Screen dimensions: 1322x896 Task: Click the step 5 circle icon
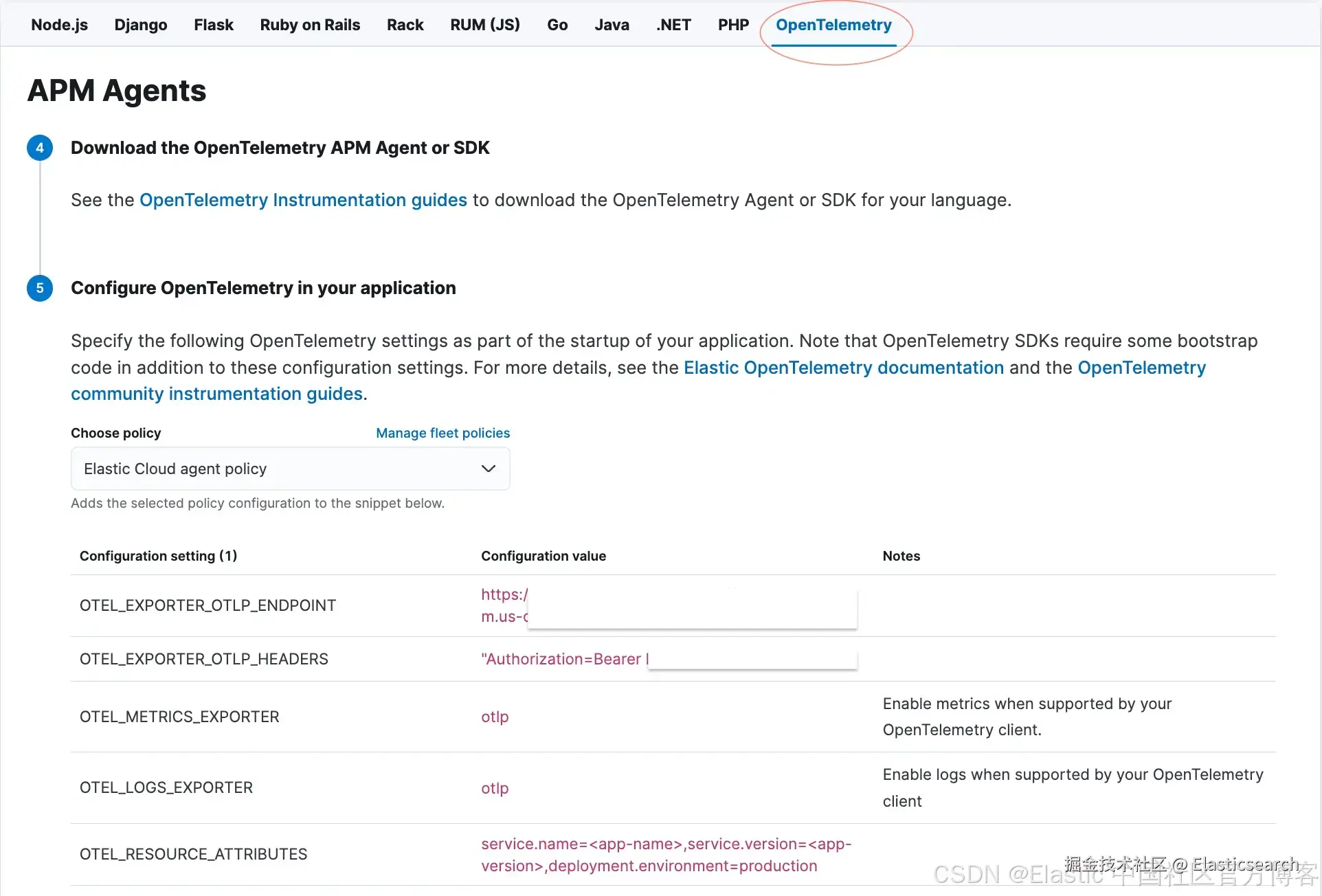40,288
